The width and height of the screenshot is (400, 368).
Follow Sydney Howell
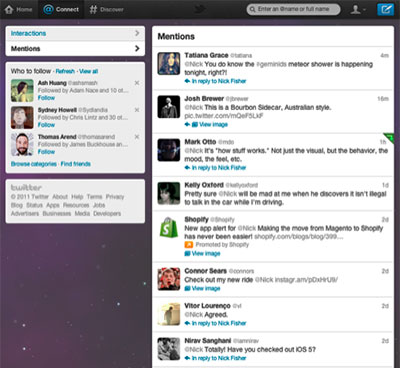[x=46, y=125]
